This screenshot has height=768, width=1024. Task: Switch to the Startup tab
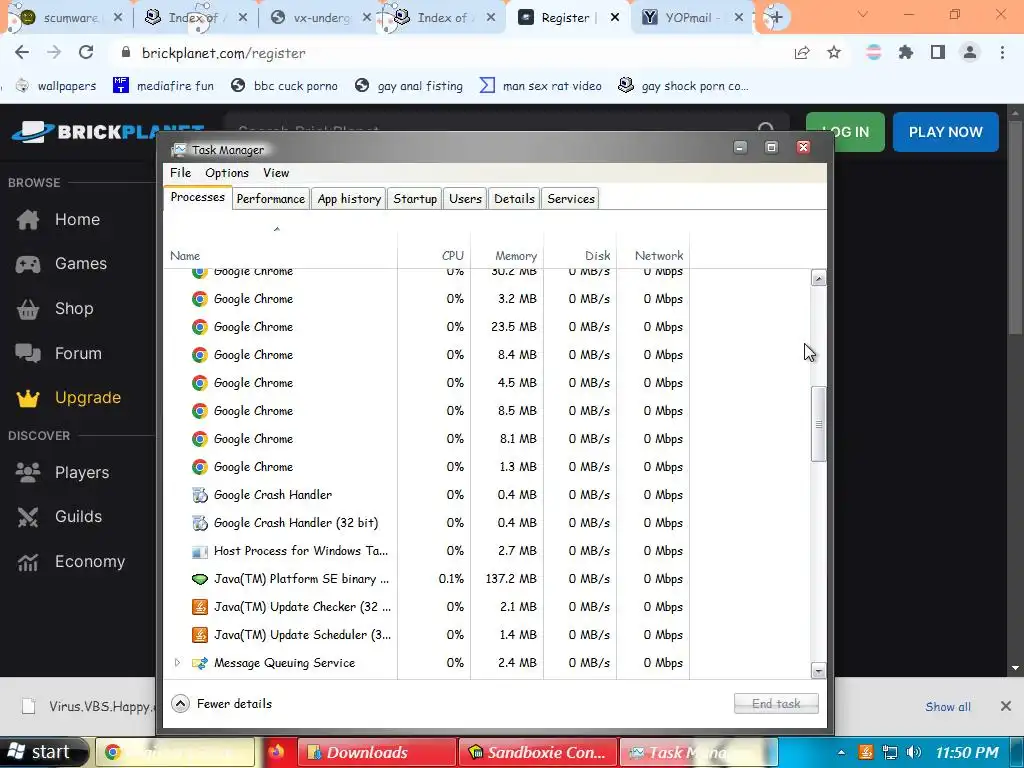coord(415,199)
